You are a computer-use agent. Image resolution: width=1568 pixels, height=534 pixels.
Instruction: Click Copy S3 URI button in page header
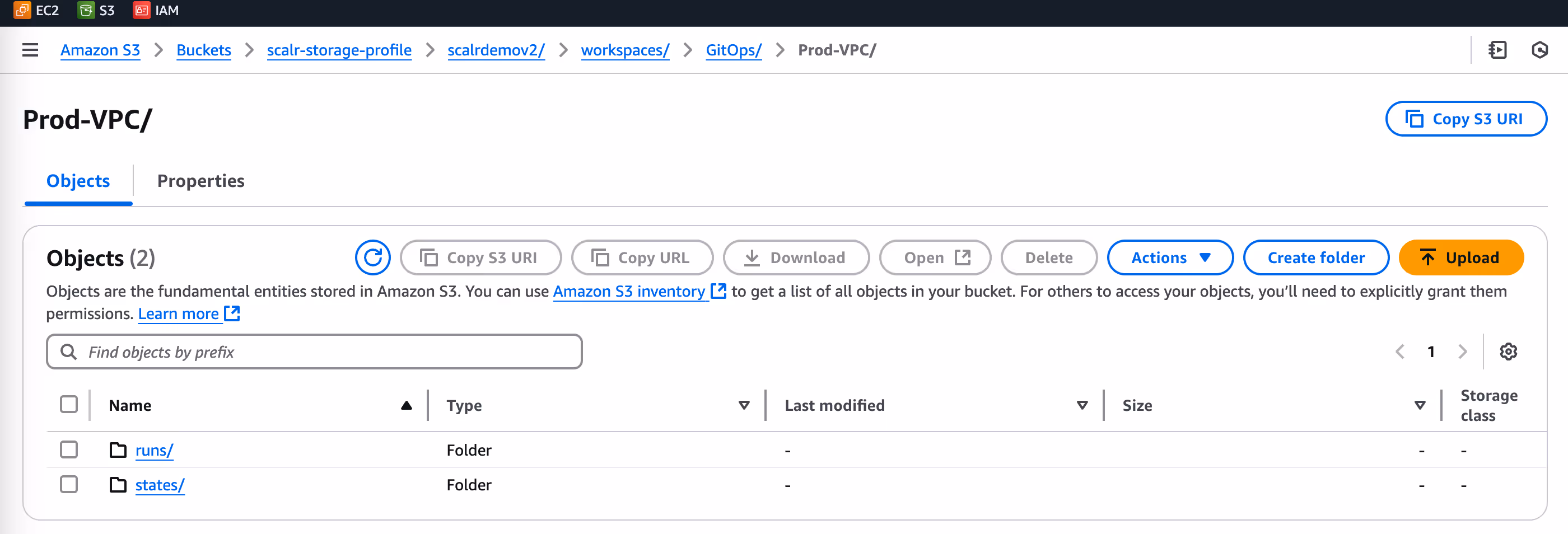(x=1466, y=119)
